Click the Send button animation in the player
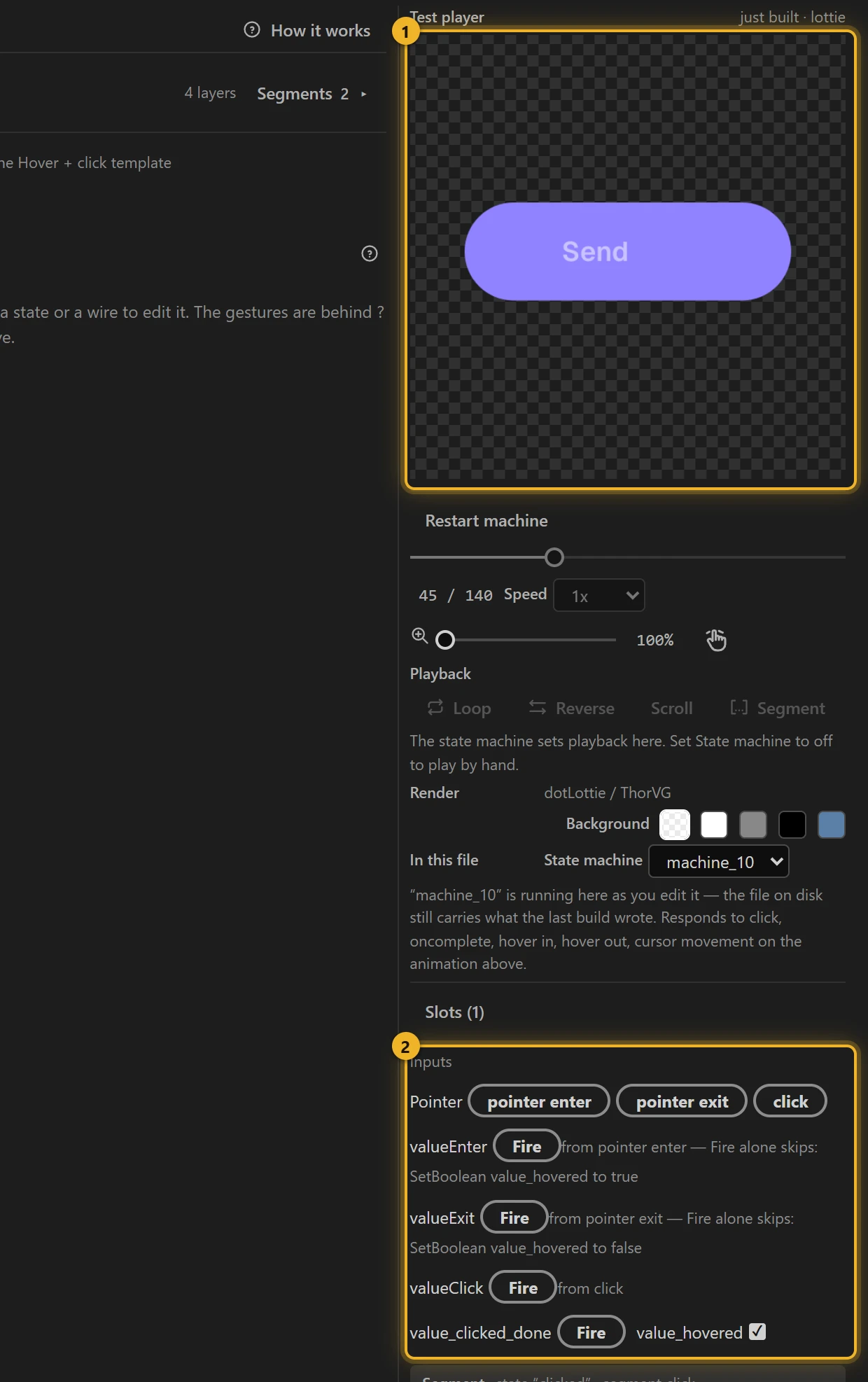This screenshot has height=1382, width=868. point(628,251)
